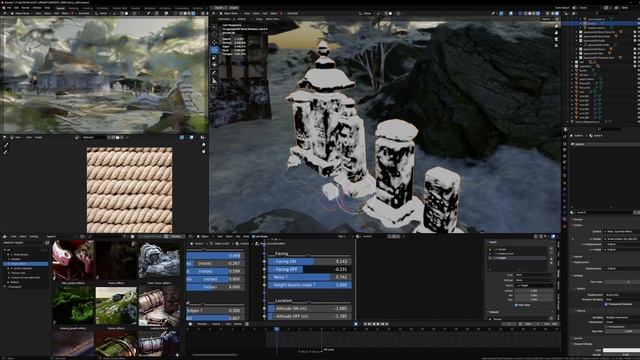This screenshot has height=360, width=640.
Task: Switch perspective/orthographic gizmo in main viewport
Action: coord(556,46)
